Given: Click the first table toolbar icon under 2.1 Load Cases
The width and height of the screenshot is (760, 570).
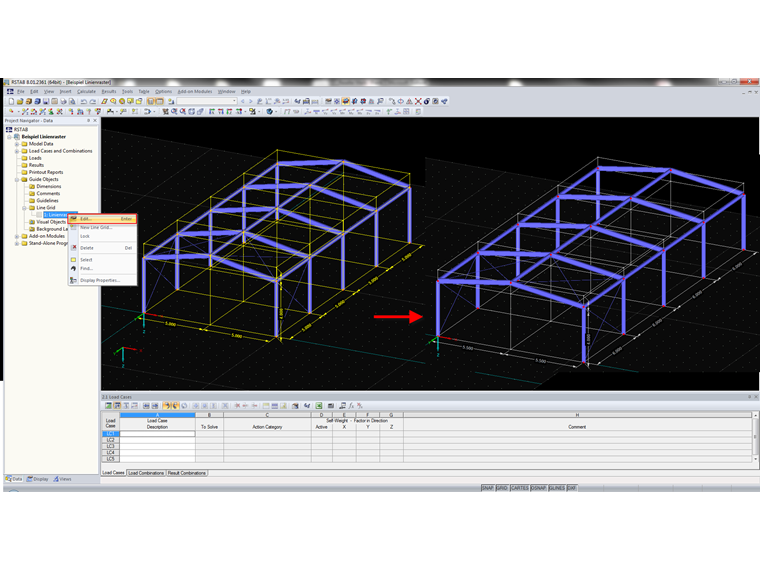Looking at the screenshot, I should [x=108, y=406].
